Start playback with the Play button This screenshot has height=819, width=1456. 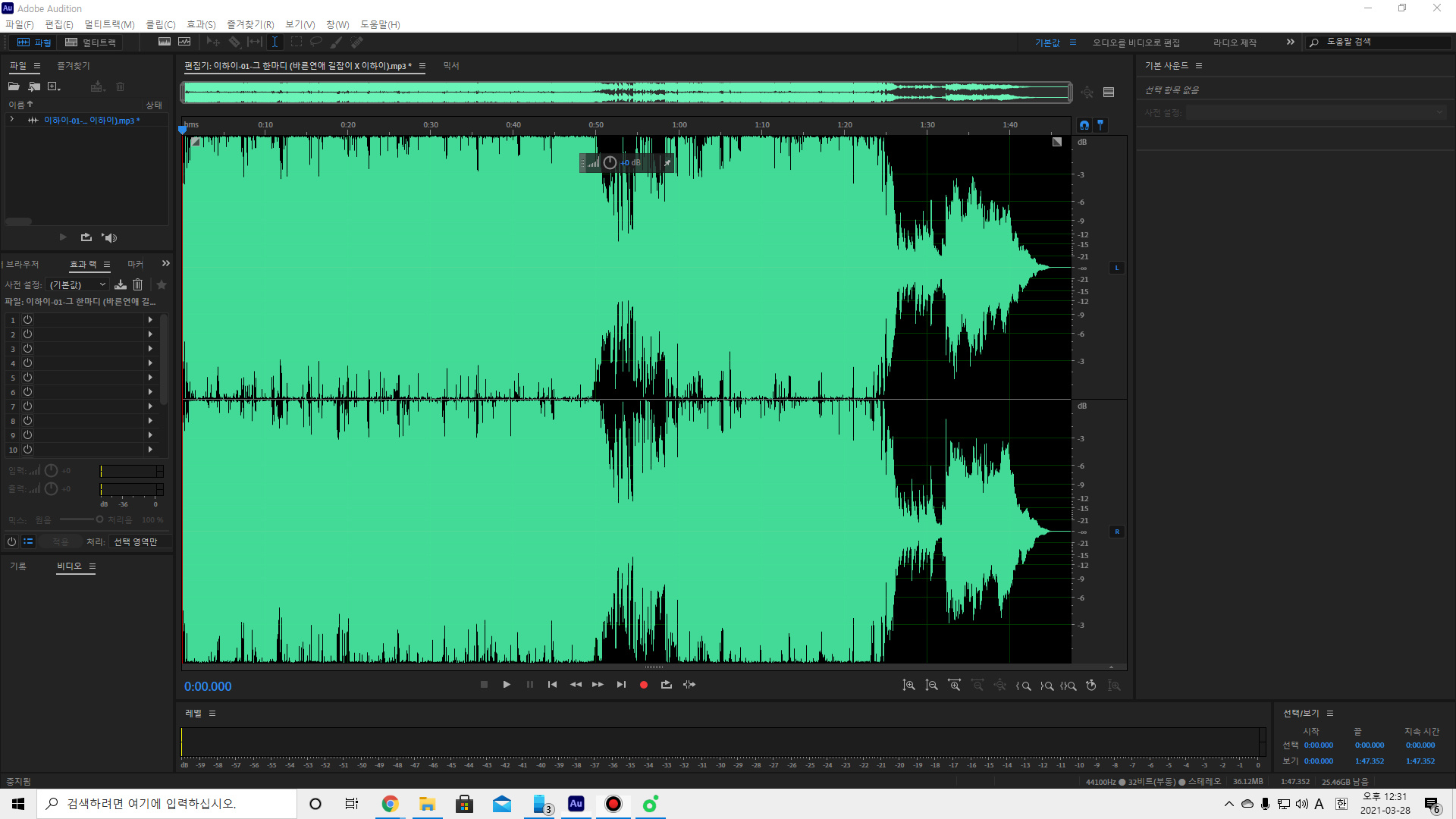(507, 685)
